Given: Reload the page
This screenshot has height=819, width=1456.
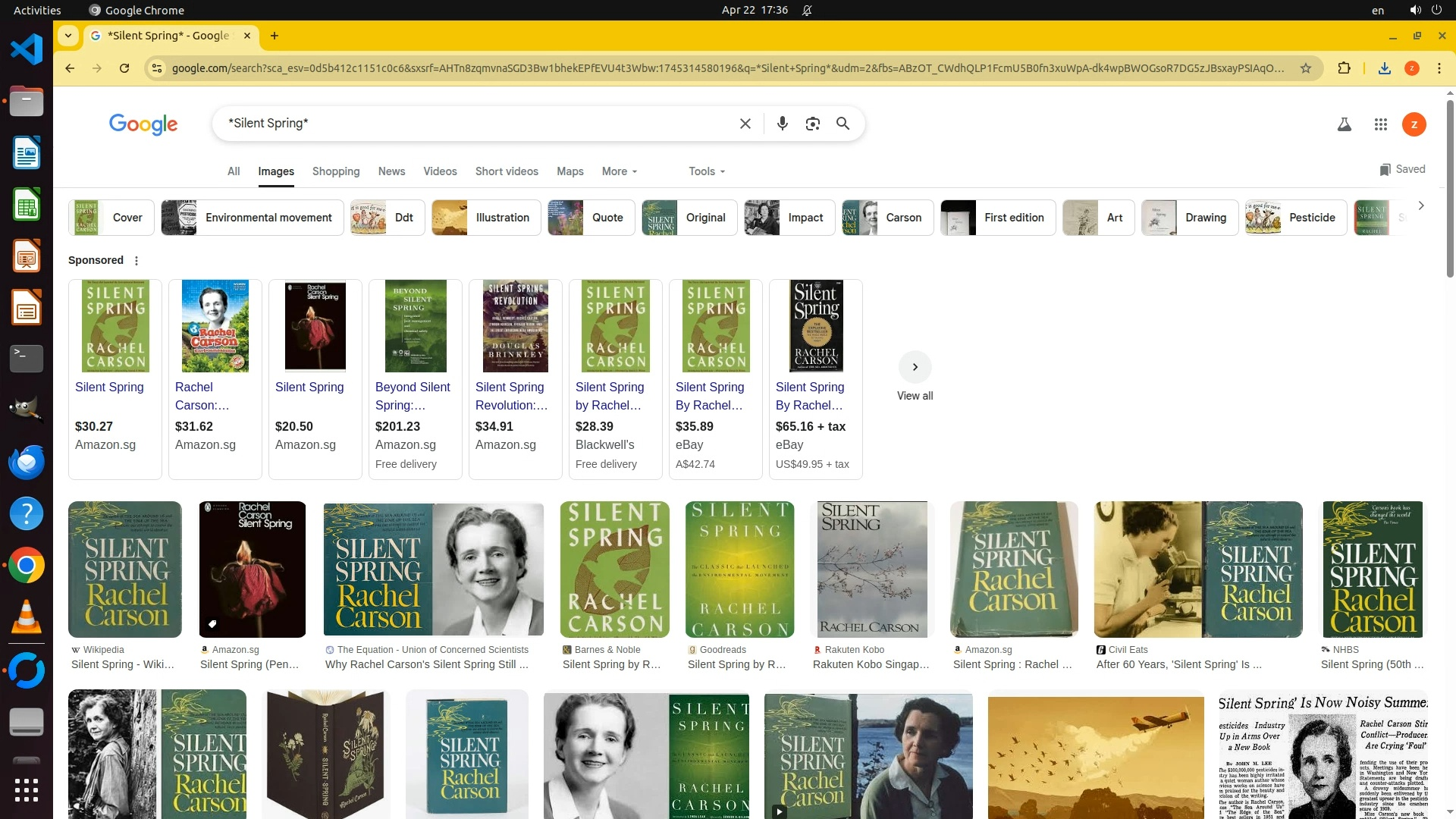Looking at the screenshot, I should coord(124,68).
